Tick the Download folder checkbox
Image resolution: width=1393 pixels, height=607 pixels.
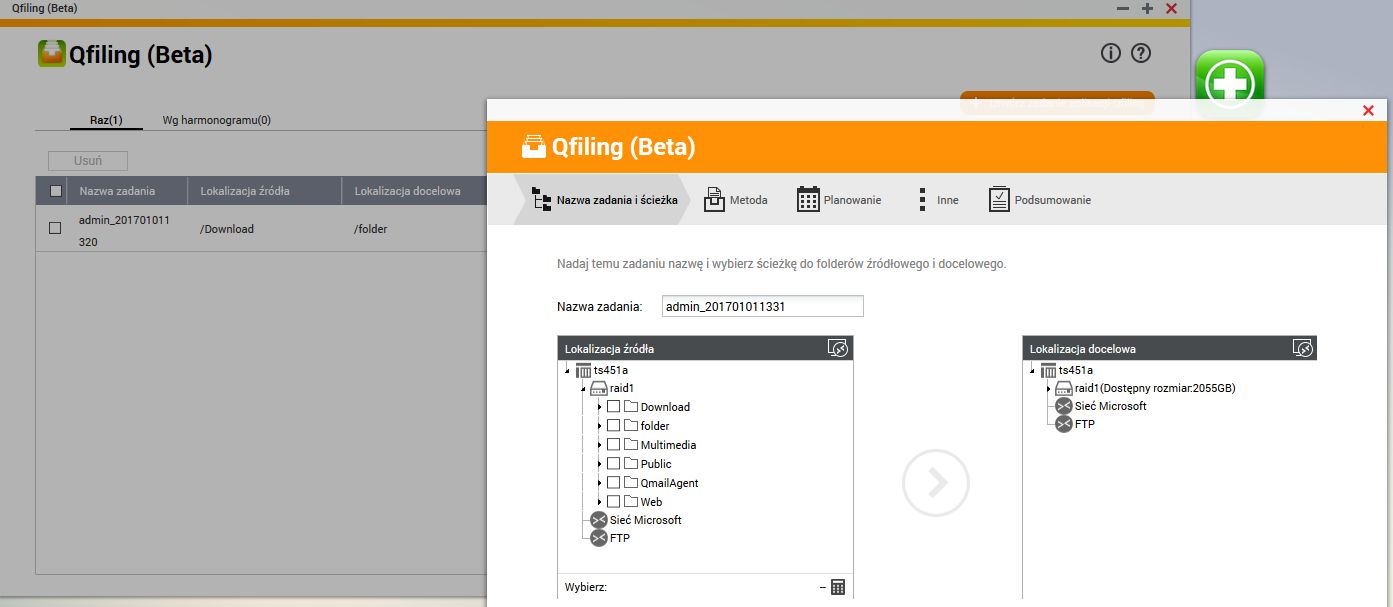[613, 407]
